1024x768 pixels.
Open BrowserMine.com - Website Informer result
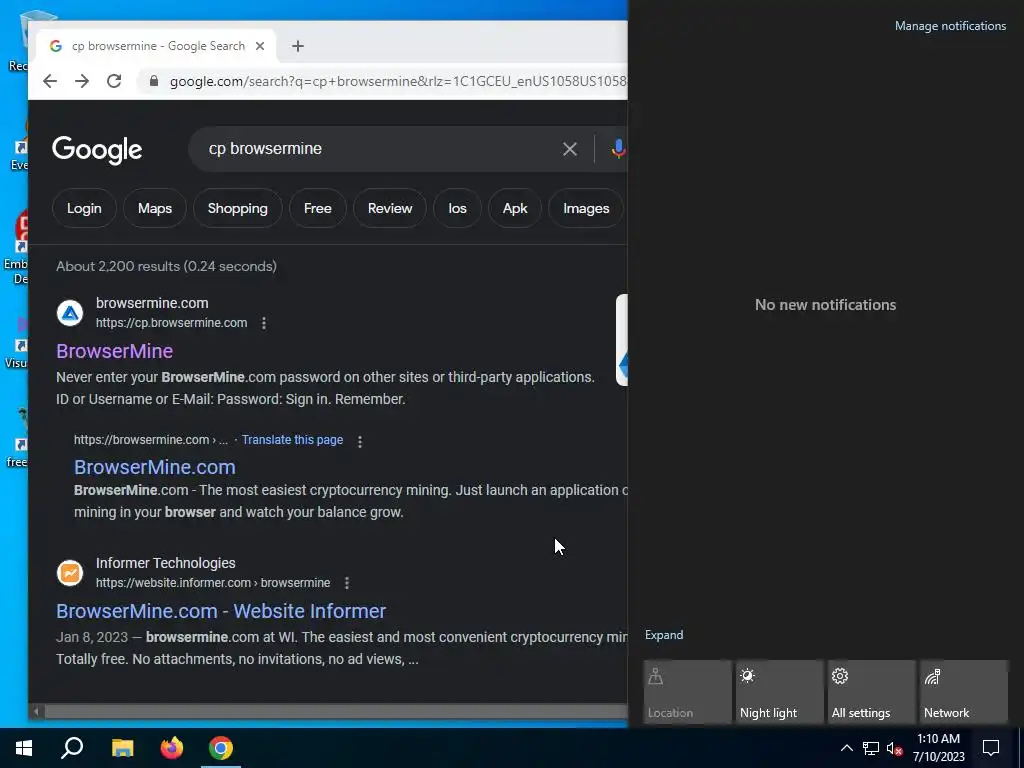(x=221, y=611)
